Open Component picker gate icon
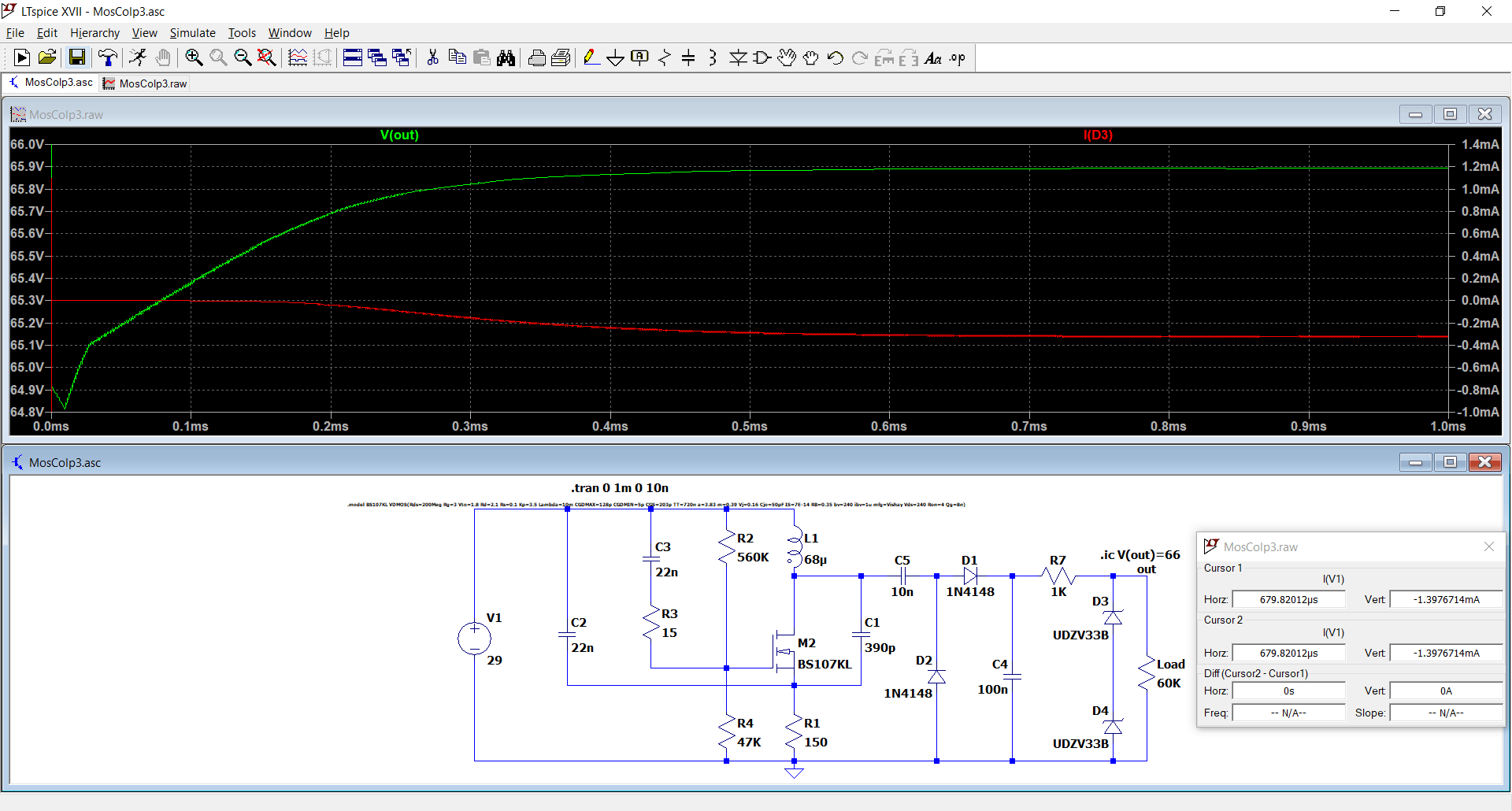 pos(762,57)
